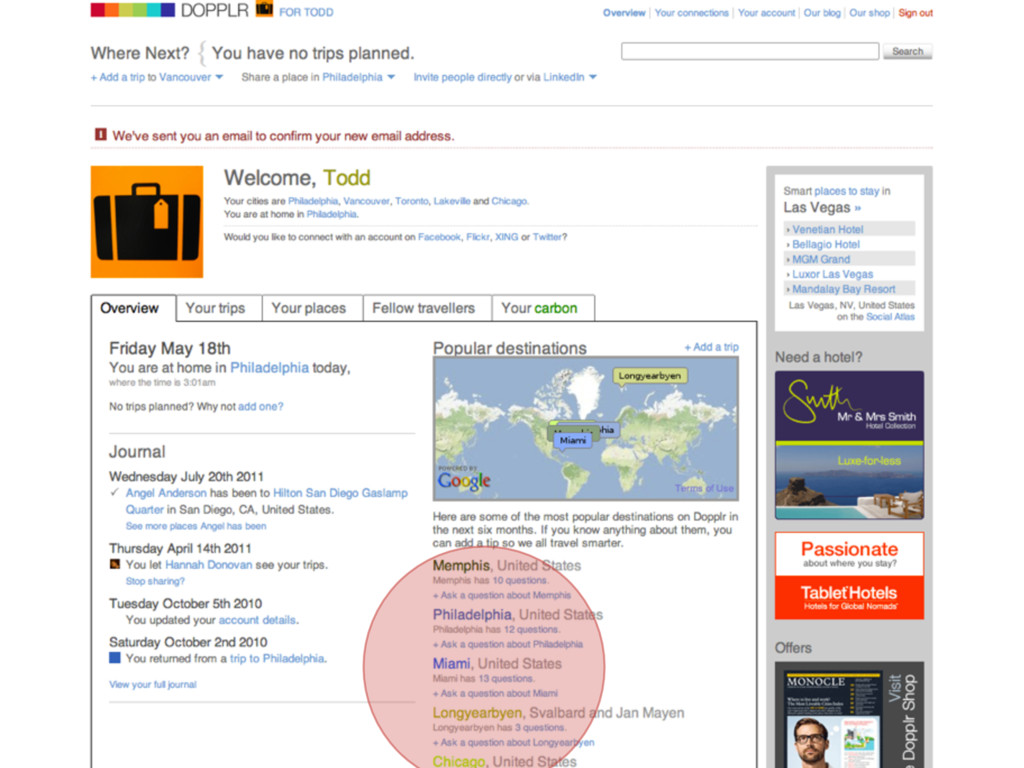Click See more places Angel has been
Screen dimensions: 1024x768
click(x=196, y=526)
